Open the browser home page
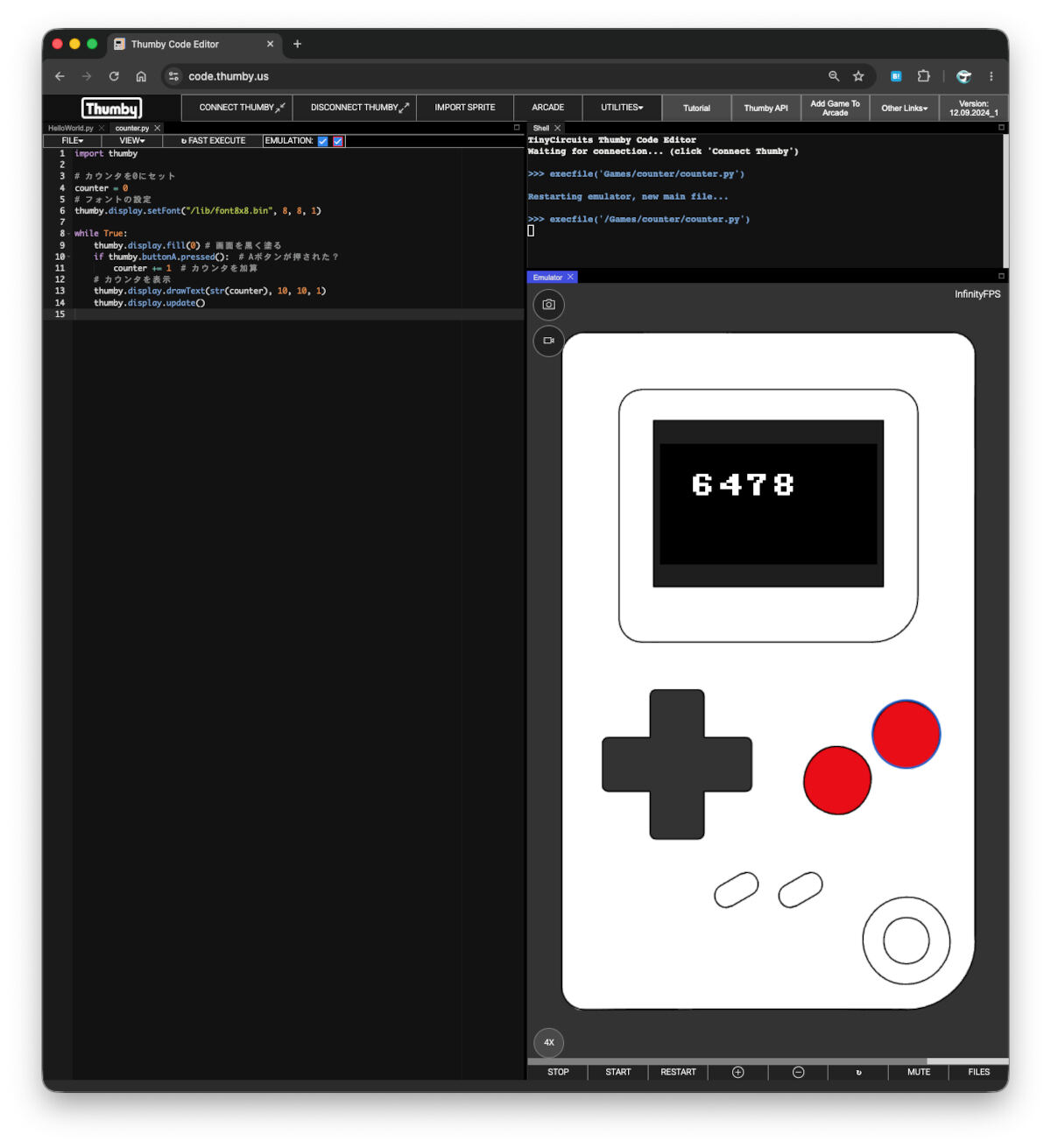Viewport: 1051px width, 1148px height. click(x=141, y=76)
